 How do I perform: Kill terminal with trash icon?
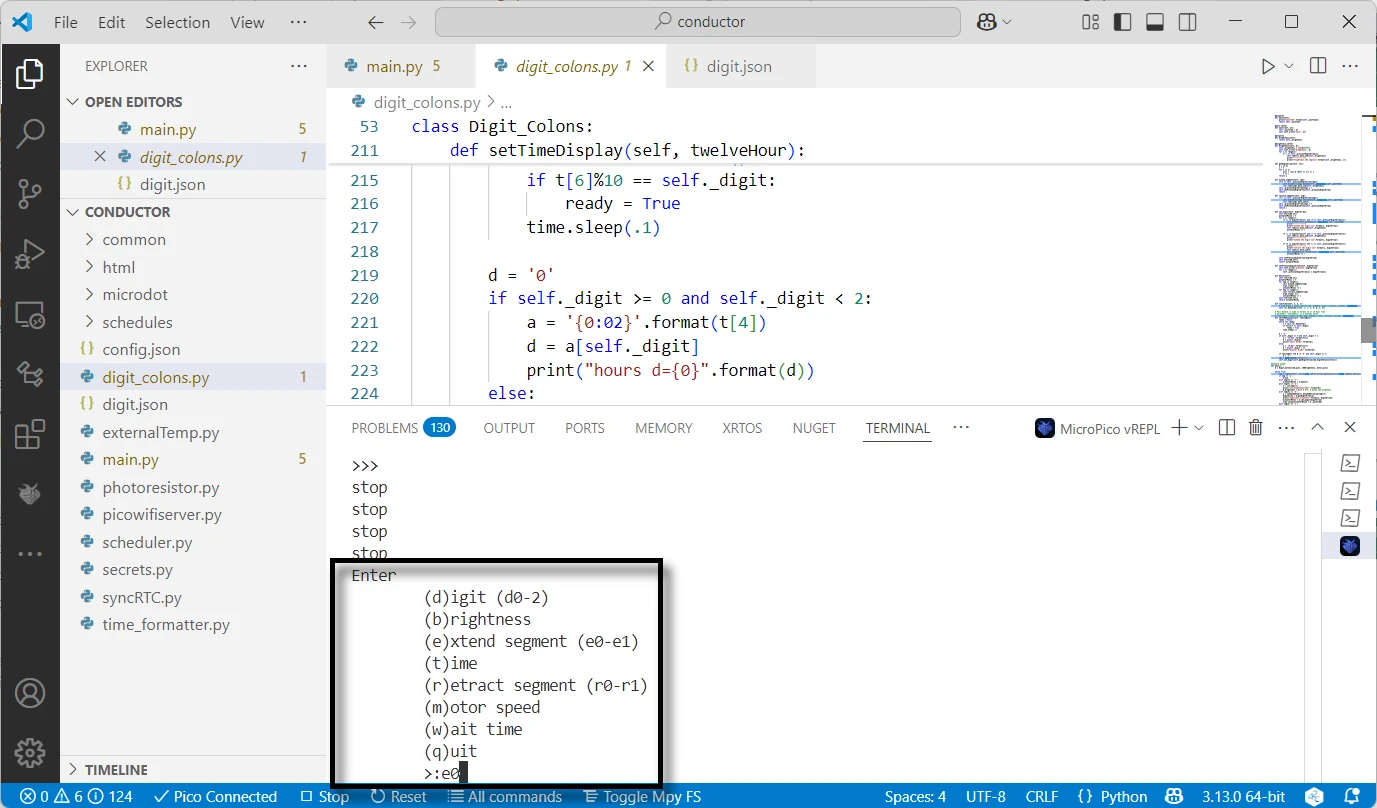[x=1256, y=428]
